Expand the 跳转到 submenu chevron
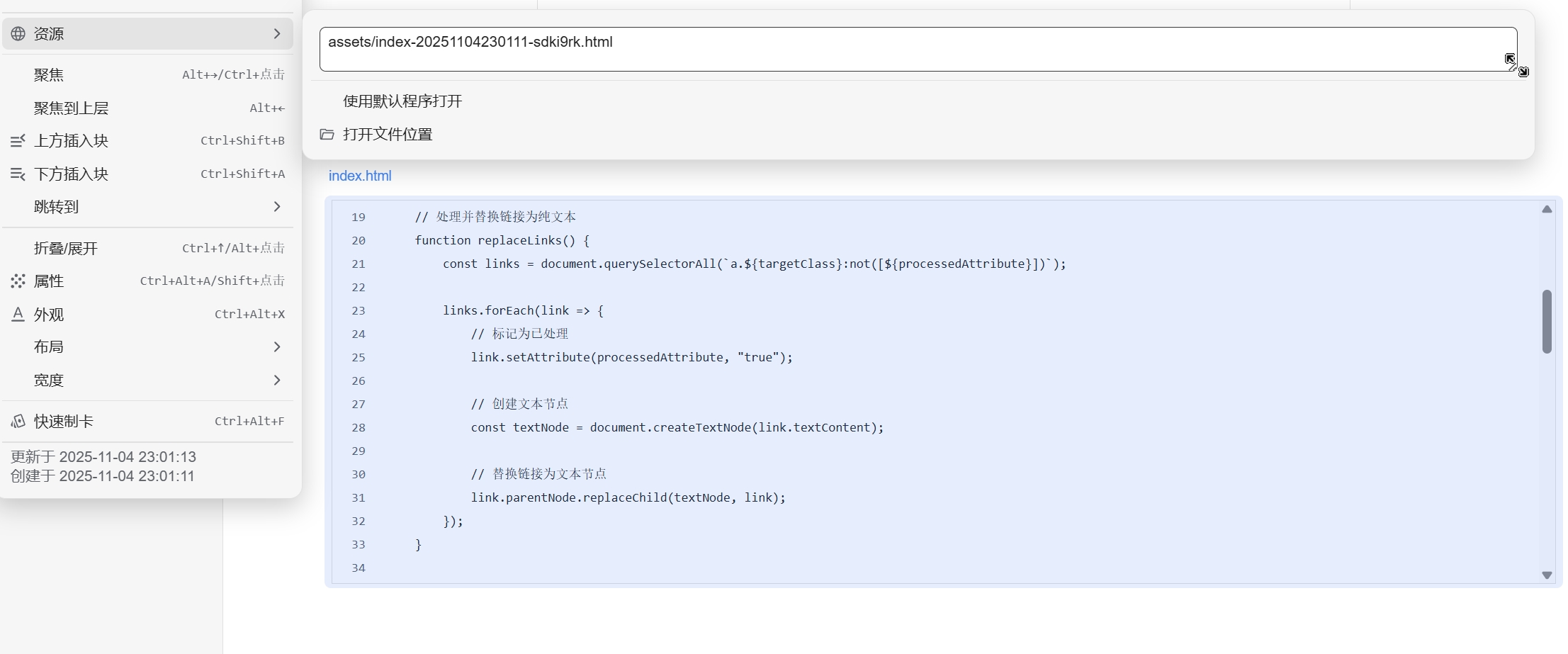 pyautogui.click(x=277, y=207)
